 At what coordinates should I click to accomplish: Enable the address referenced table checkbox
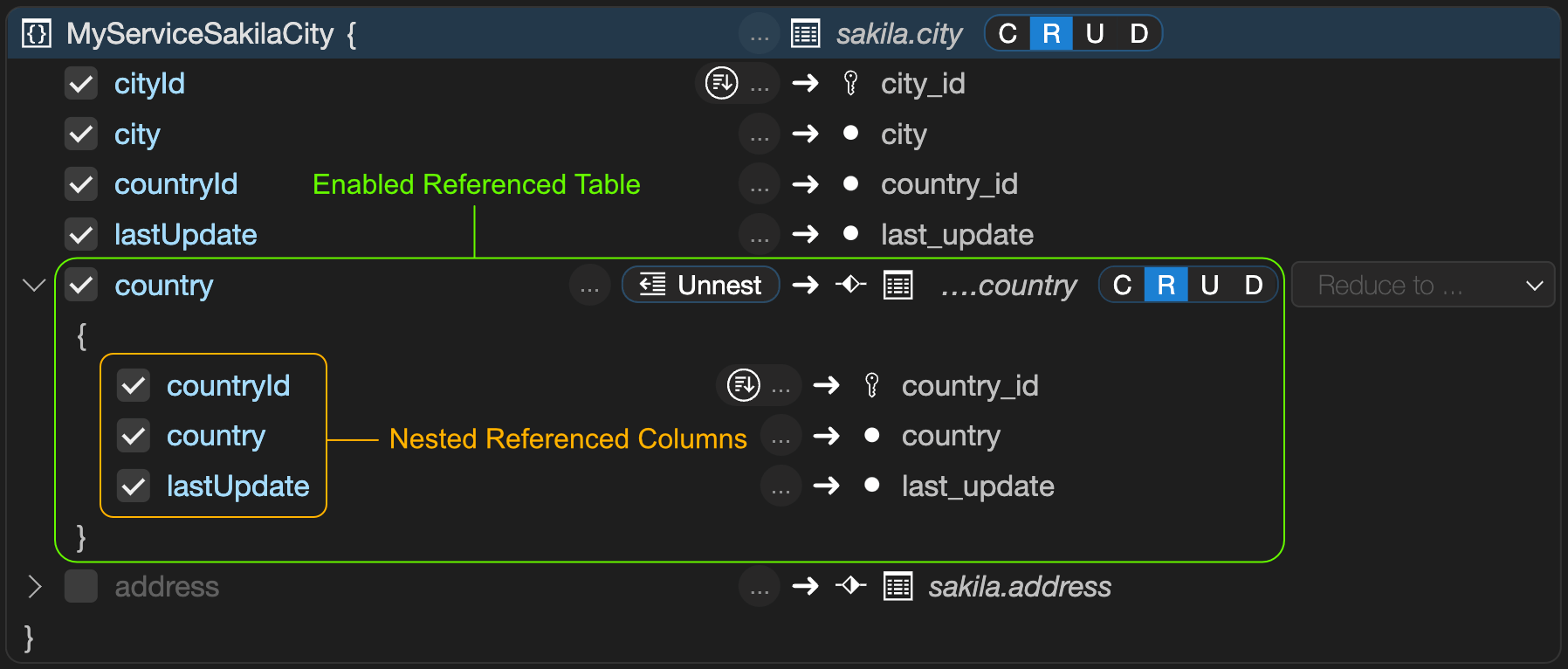tap(81, 586)
